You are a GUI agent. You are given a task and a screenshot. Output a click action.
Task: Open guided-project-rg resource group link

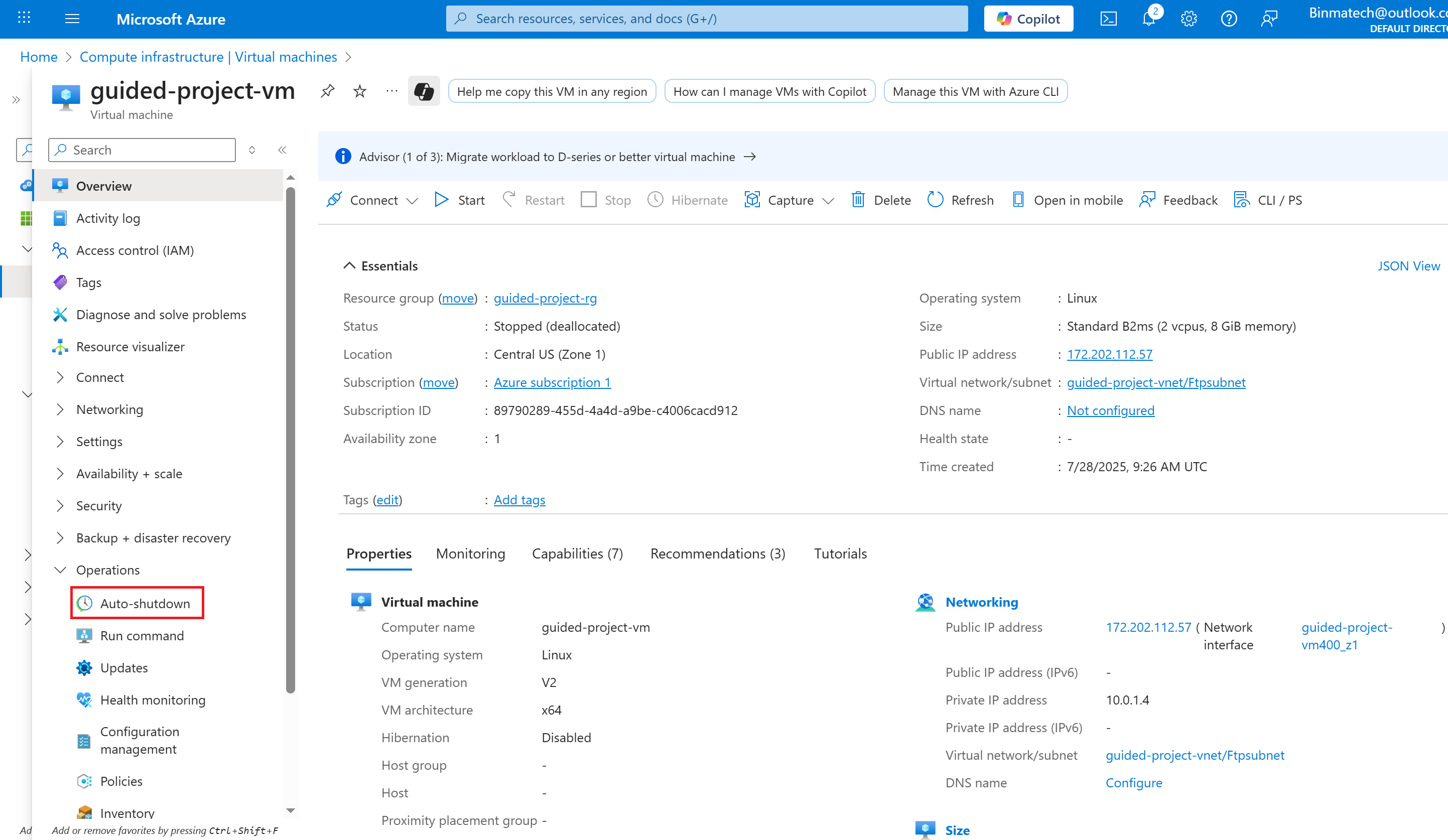(545, 298)
